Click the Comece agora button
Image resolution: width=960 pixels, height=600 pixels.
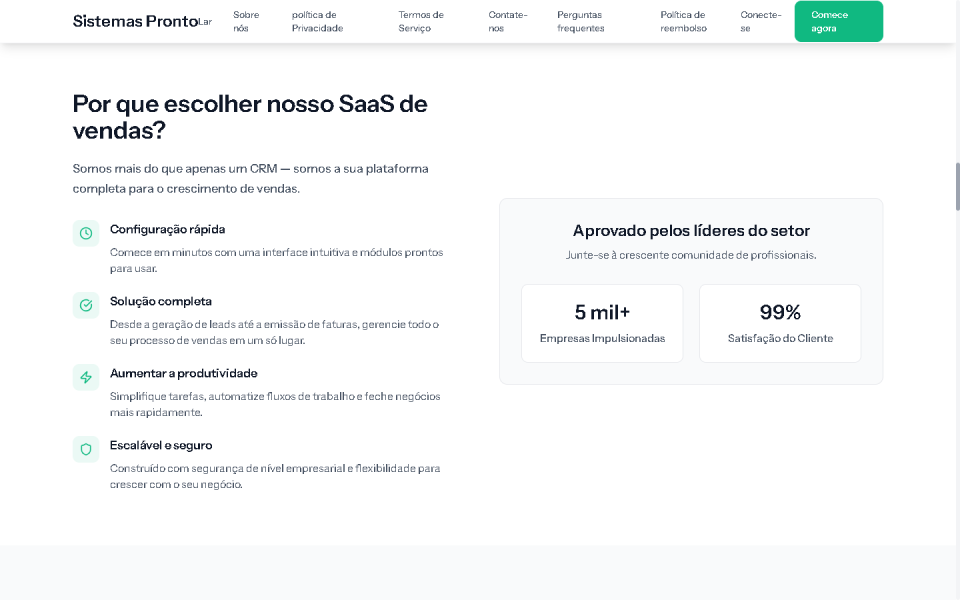point(838,20)
